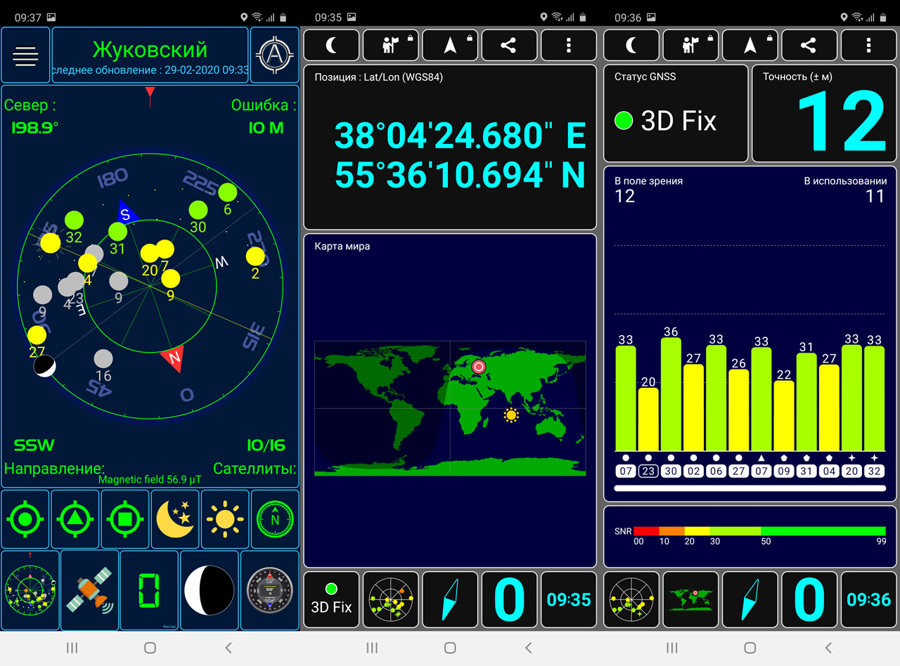900x666 pixels.
Task: Open overflow menu above the Lat/Lon position panel
Action: click(x=568, y=45)
